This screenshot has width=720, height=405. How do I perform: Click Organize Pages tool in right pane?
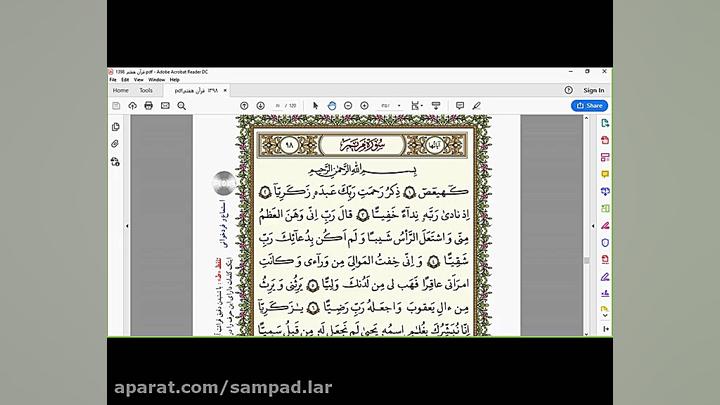tap(605, 208)
